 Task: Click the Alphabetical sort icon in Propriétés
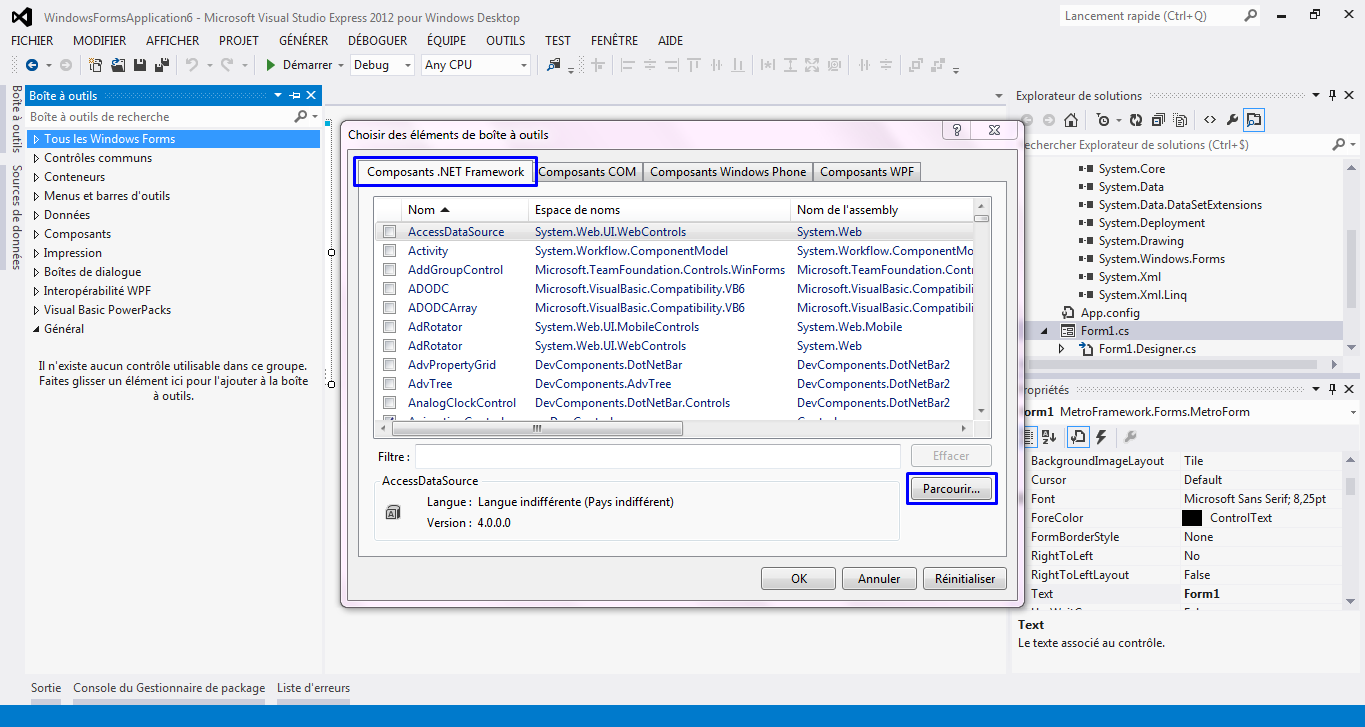click(x=1049, y=437)
